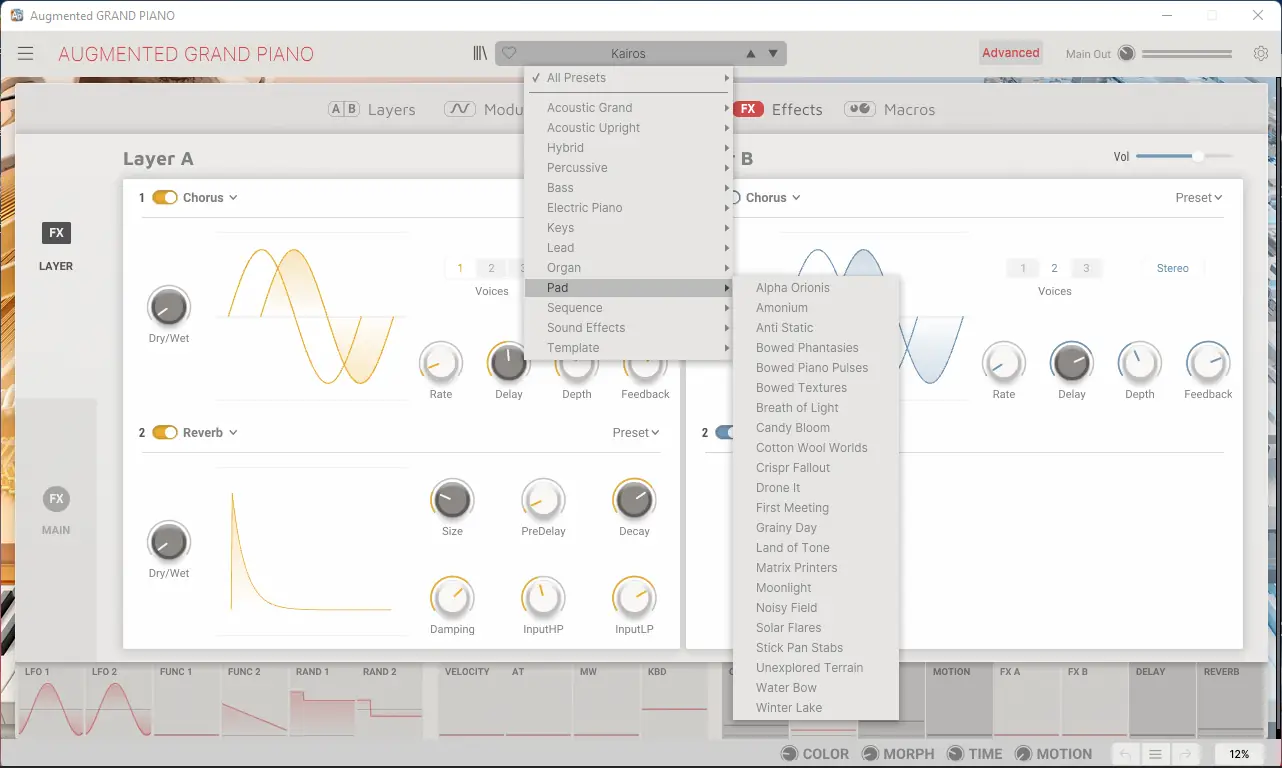The height and width of the screenshot is (768, 1282).
Task: Click the COLOR macro knob
Action: [789, 754]
